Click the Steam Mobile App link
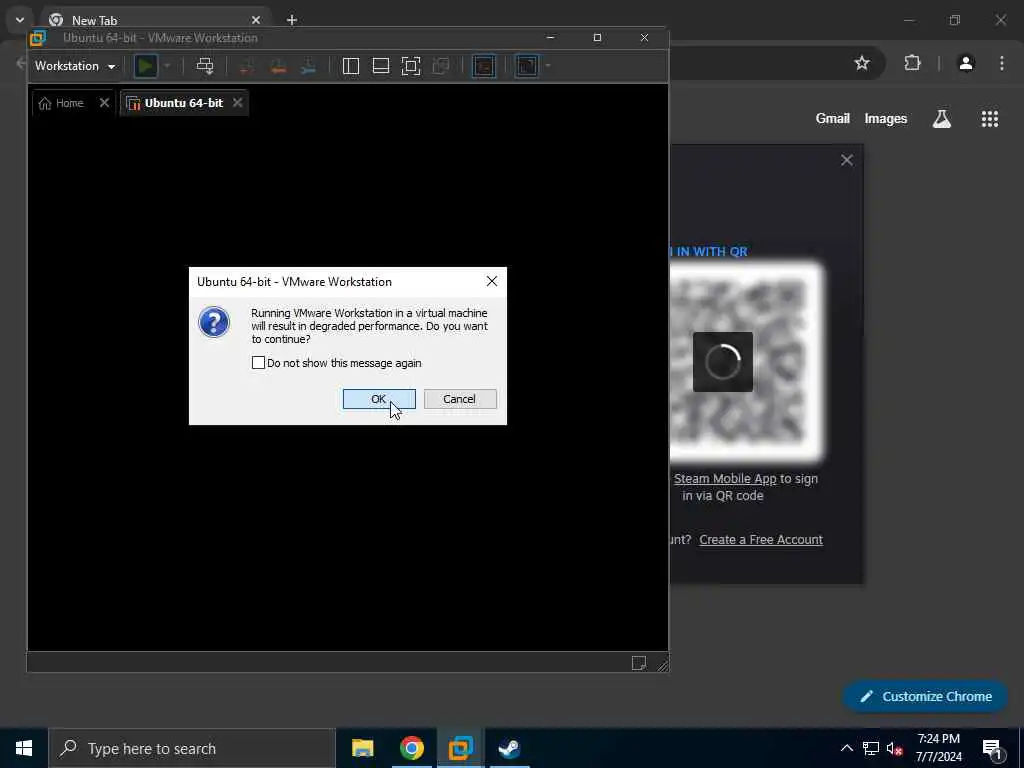 tap(725, 479)
